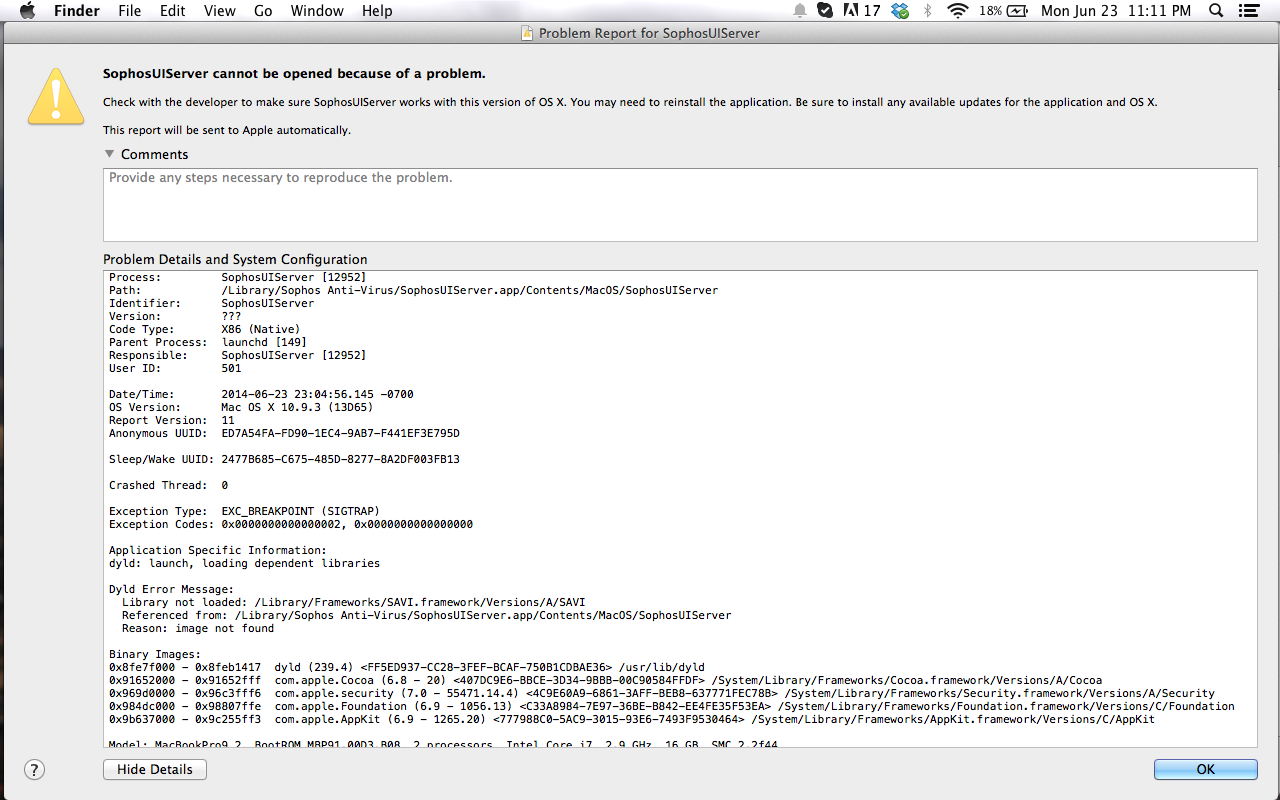
Task: Click the com.apple.AppKit binary image line
Action: tap(632, 719)
